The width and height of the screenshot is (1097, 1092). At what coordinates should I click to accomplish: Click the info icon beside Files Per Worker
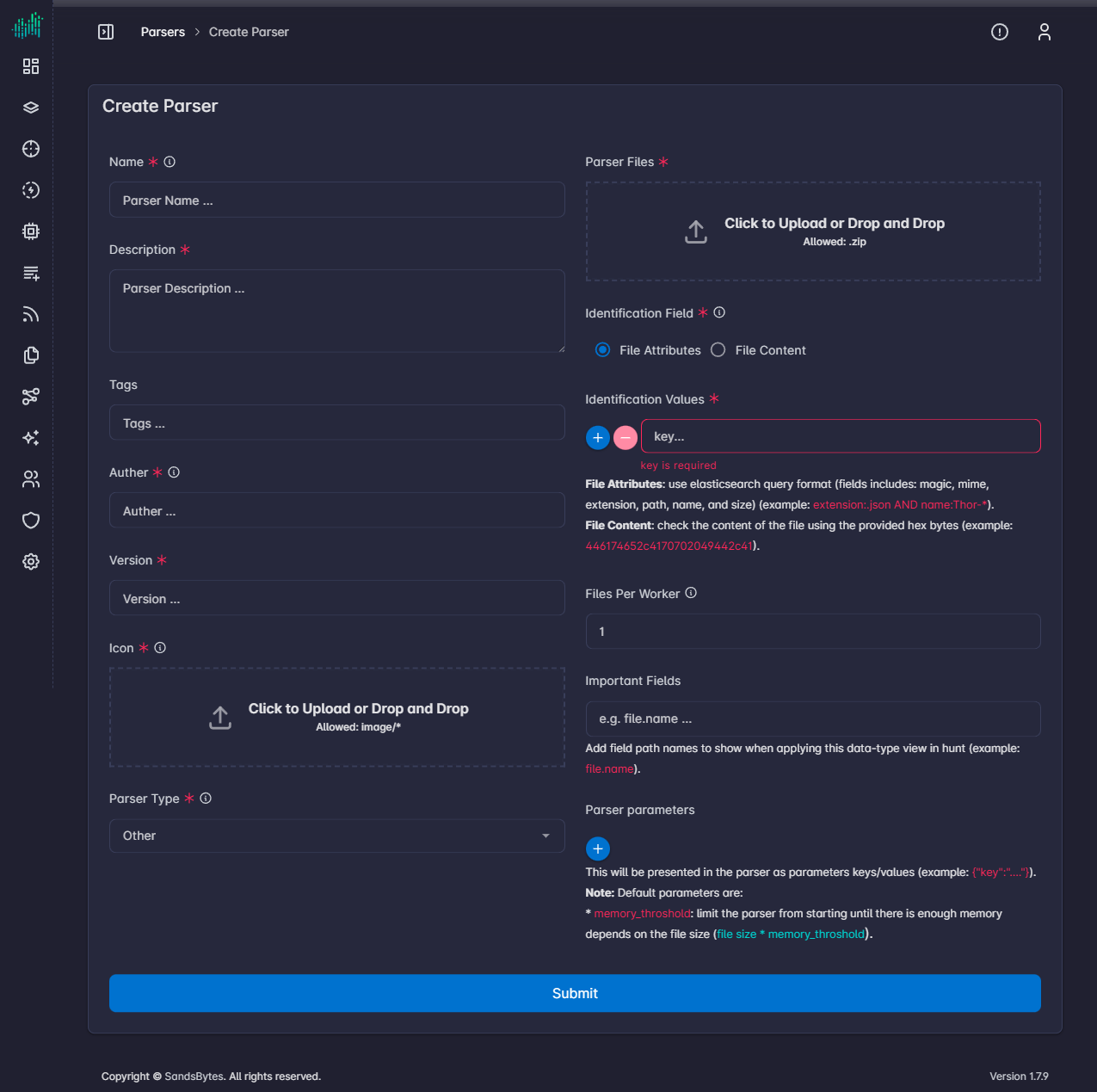tap(691, 593)
